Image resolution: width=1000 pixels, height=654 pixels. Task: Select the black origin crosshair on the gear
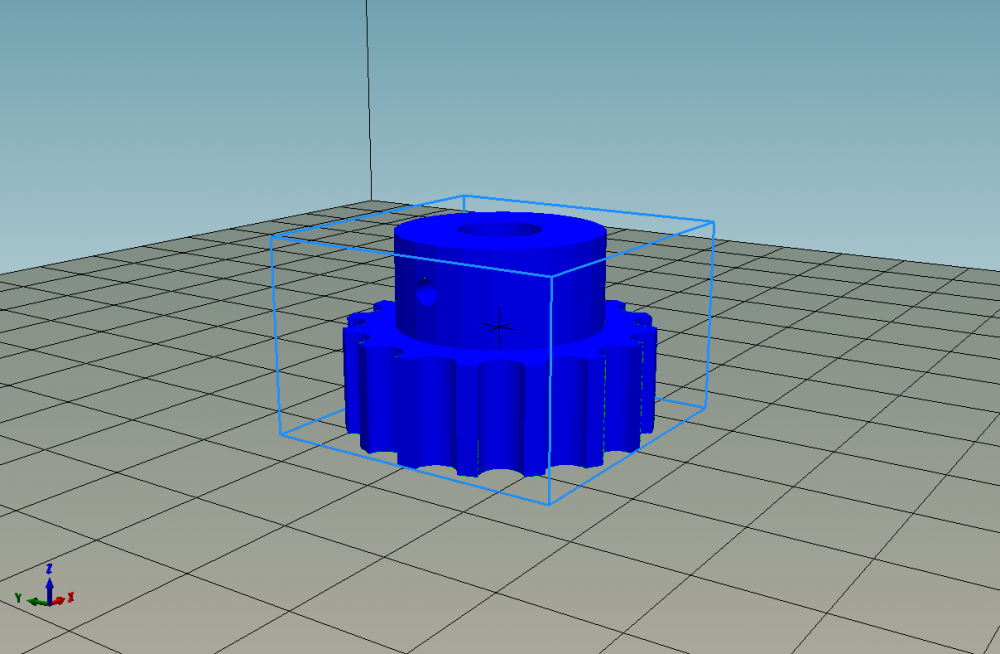pos(497,325)
